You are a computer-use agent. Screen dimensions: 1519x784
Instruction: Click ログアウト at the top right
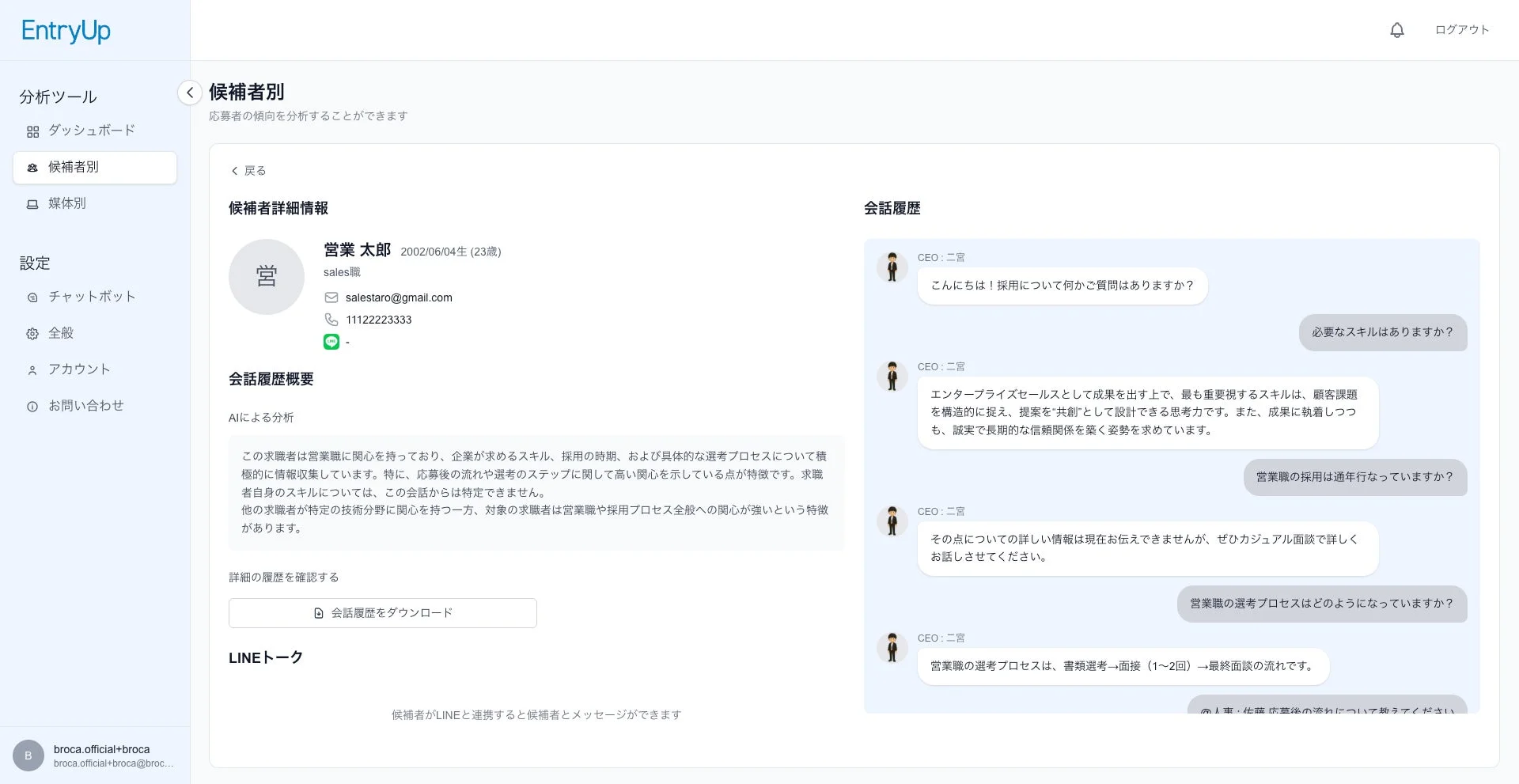pyautogui.click(x=1462, y=29)
